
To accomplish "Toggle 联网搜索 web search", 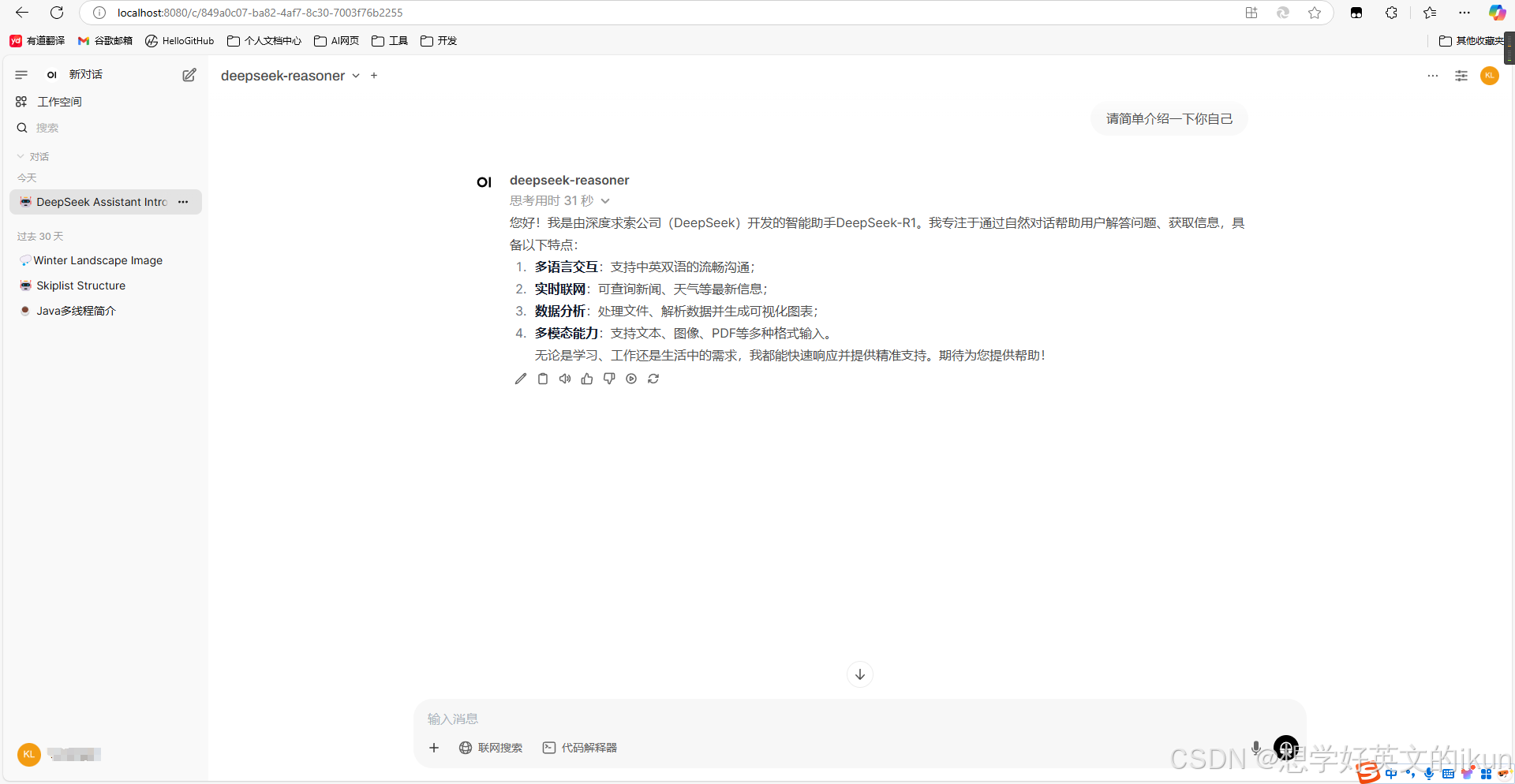I will point(491,748).
